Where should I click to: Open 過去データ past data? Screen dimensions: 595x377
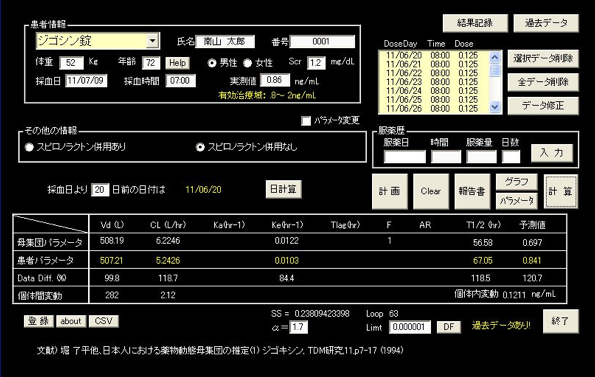[x=546, y=23]
